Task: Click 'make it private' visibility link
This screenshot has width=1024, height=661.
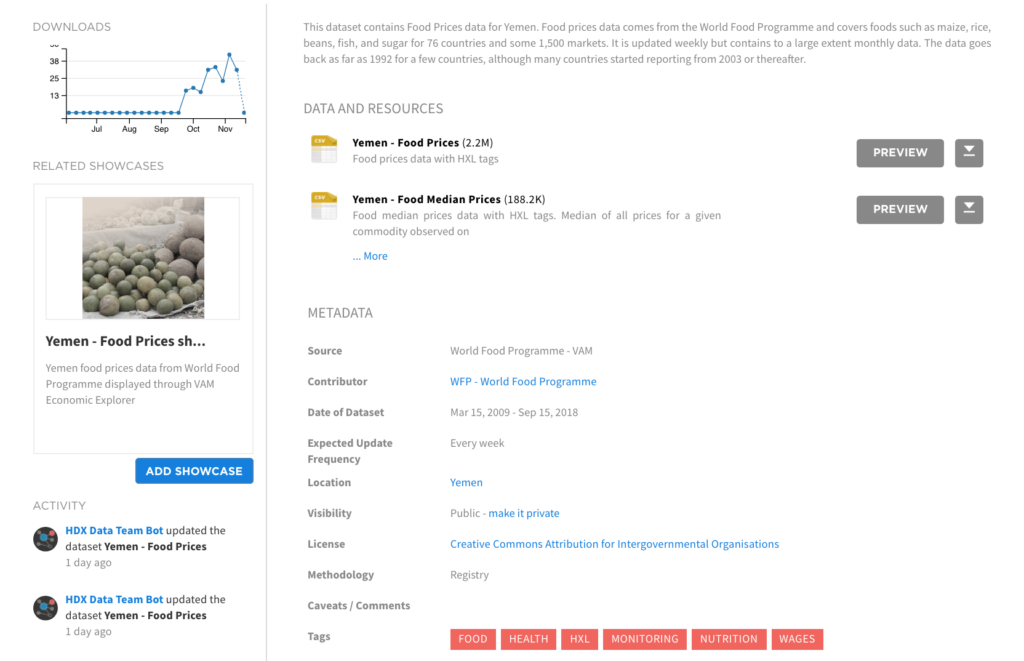Action: click(x=523, y=514)
